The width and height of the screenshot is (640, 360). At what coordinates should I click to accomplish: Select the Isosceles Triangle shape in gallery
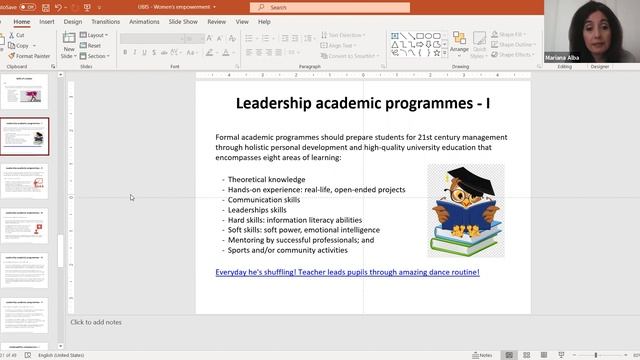point(395,44)
